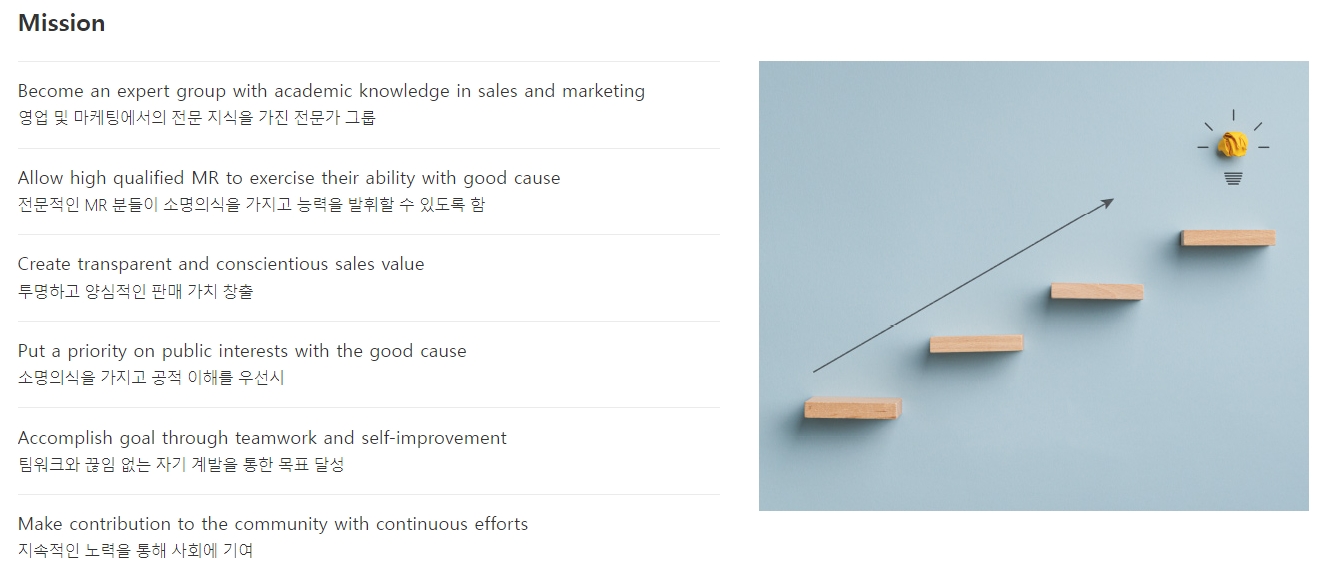Click the Korean line beginning 영업 및 마케팅

(x=197, y=117)
